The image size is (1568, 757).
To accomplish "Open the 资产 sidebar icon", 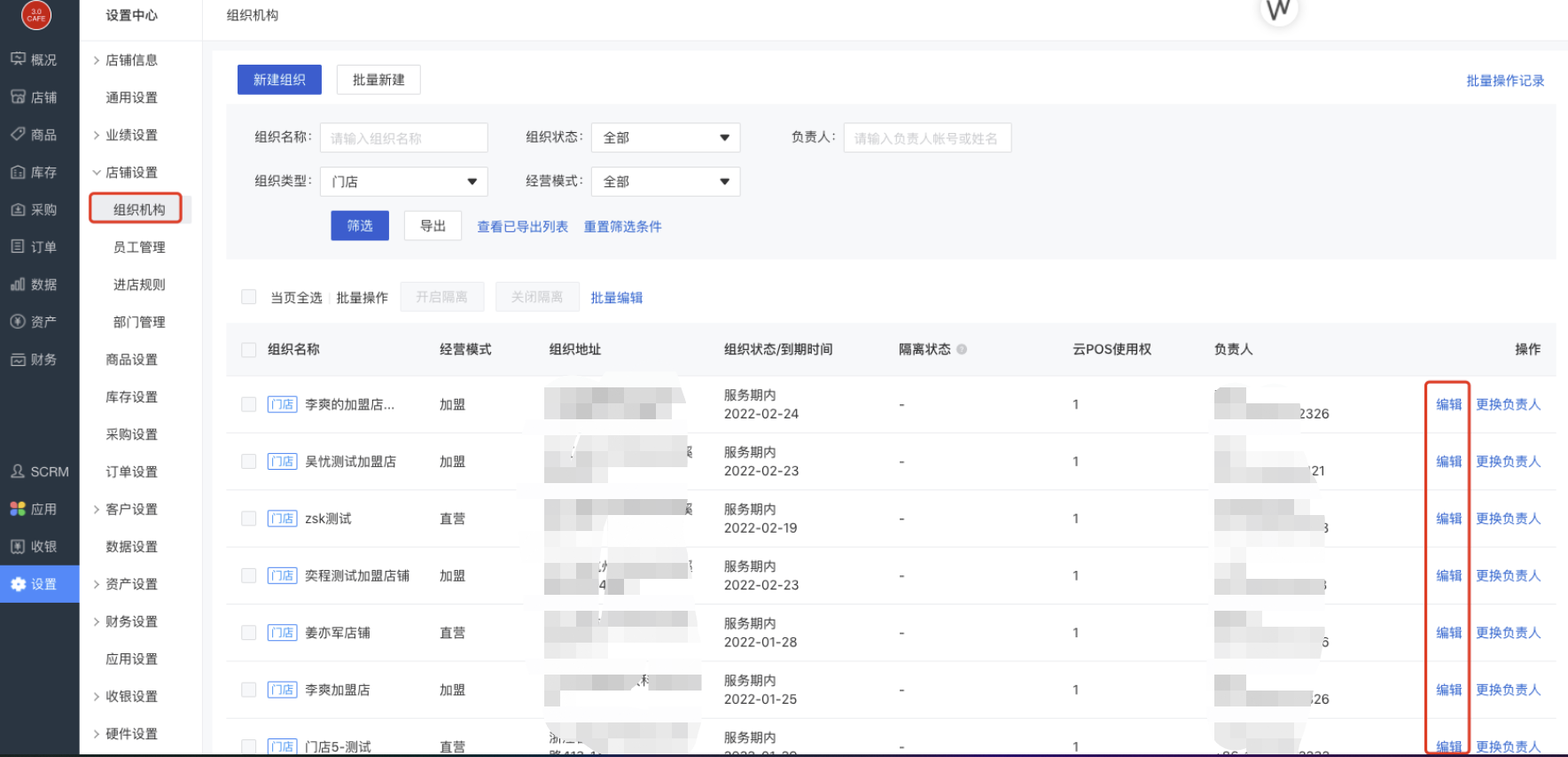I will point(18,321).
